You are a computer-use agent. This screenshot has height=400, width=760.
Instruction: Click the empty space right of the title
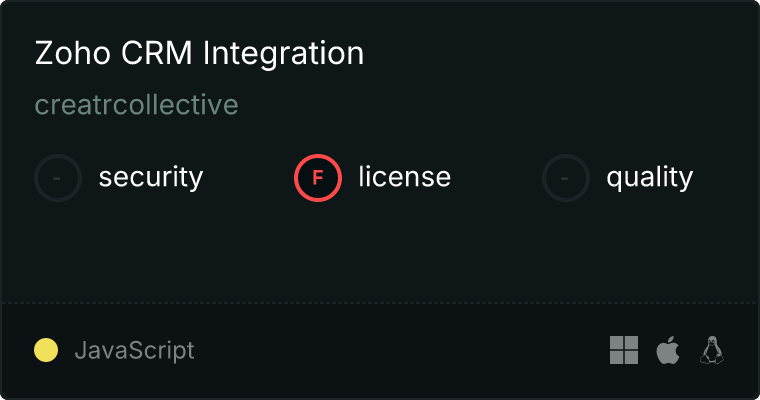click(560, 54)
